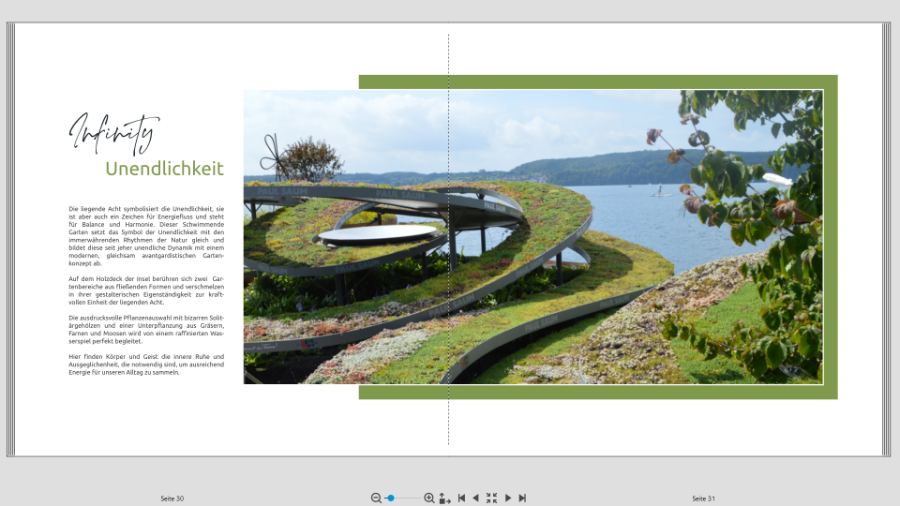The image size is (900, 506).
Task: Jump to the first page
Action: [461, 498]
